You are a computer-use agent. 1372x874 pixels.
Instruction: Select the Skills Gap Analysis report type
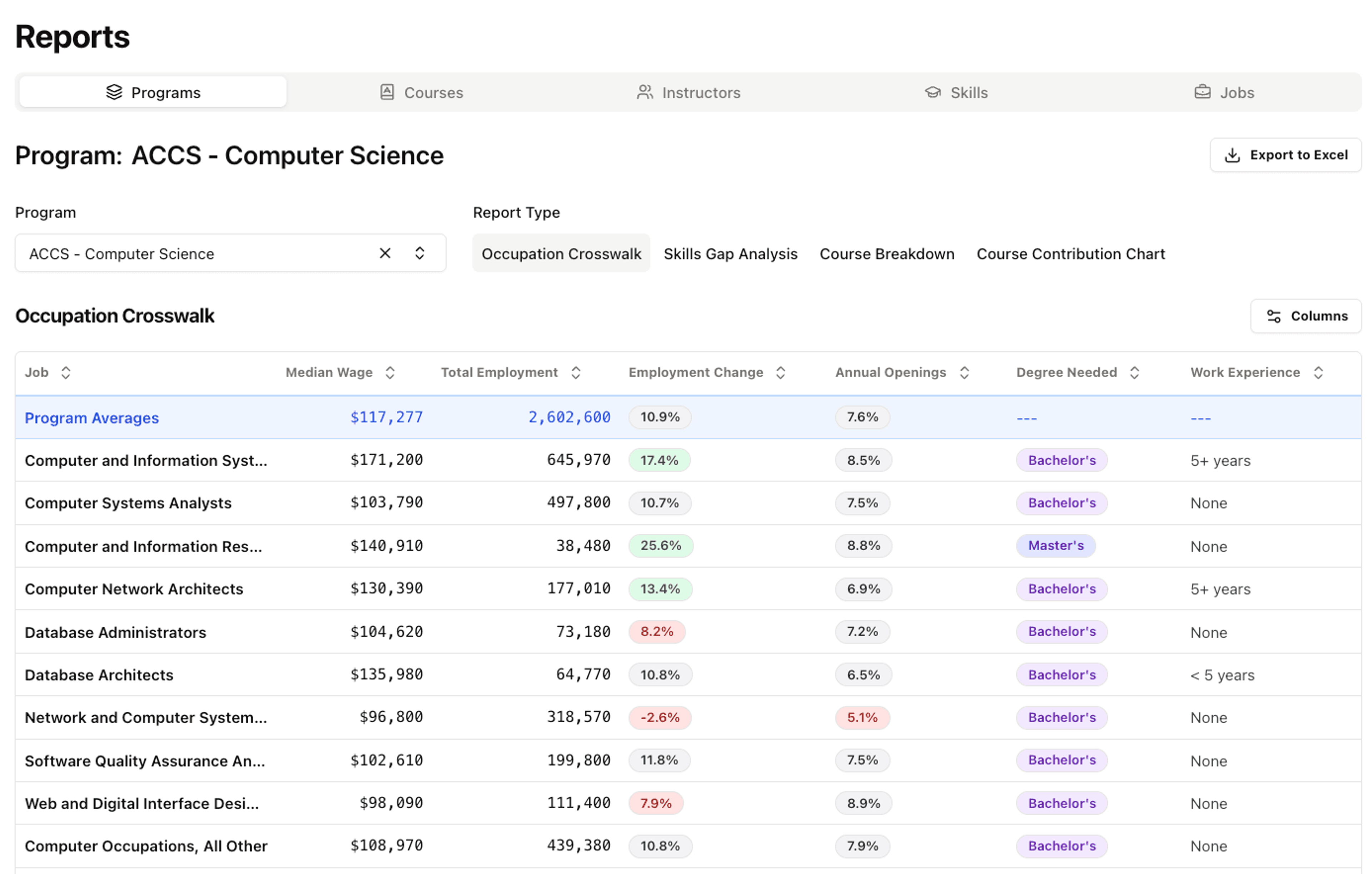click(730, 254)
